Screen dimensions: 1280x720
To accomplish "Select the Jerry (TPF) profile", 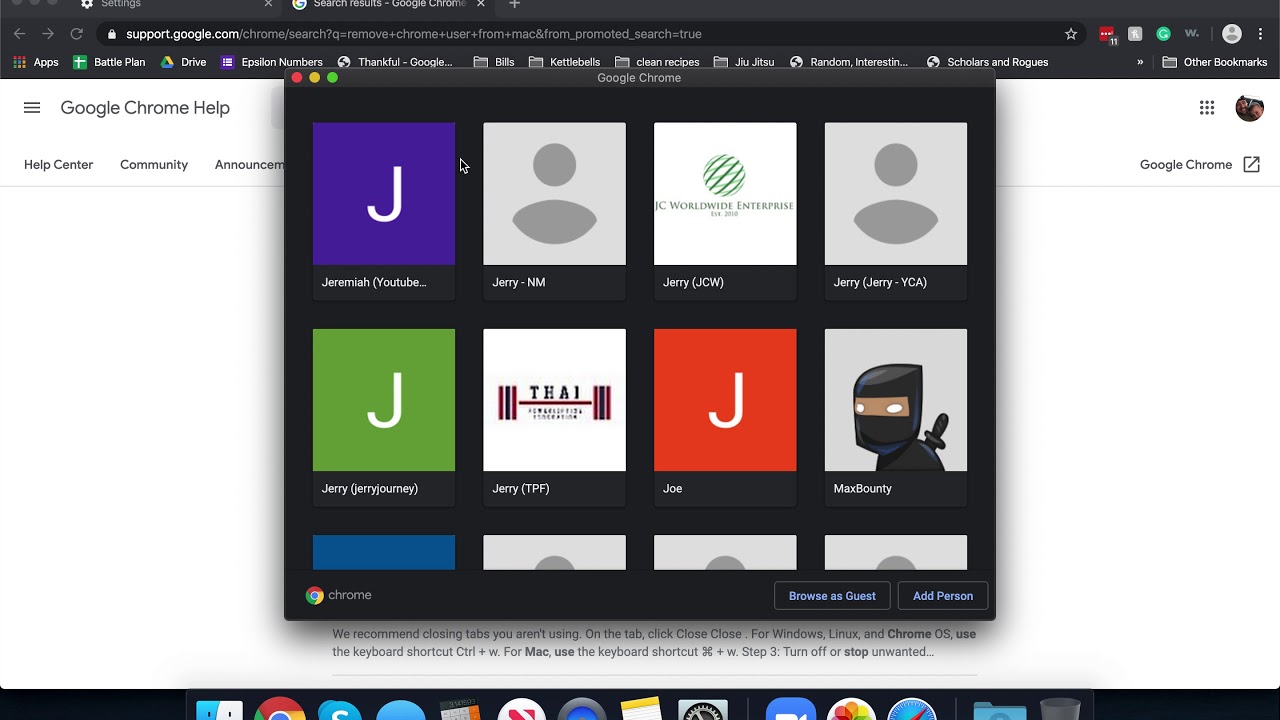I will click(x=554, y=417).
